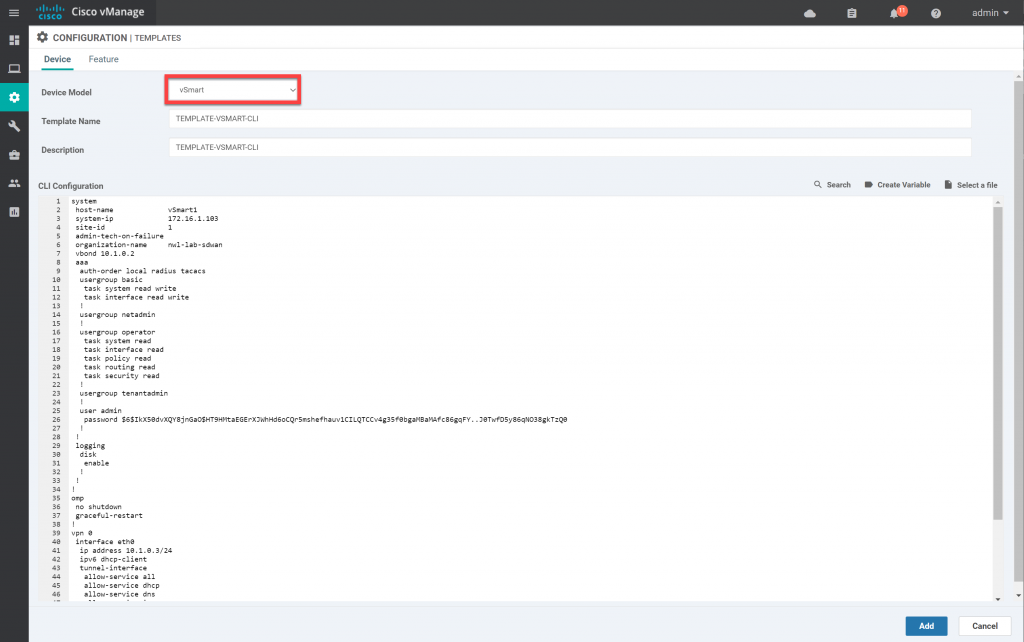Switch to the Feature tab
Screen dimensions: 1024x642
[103, 59]
